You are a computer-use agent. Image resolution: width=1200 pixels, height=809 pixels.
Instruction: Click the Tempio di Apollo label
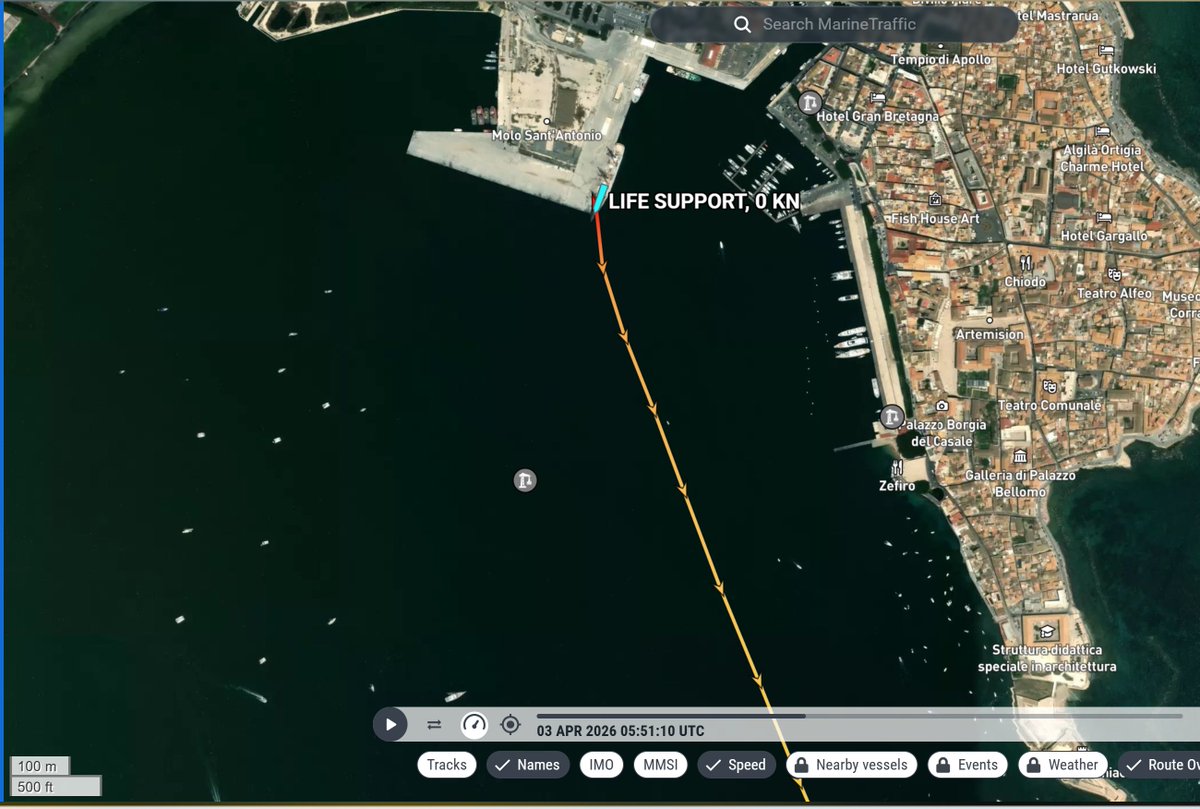tap(941, 60)
